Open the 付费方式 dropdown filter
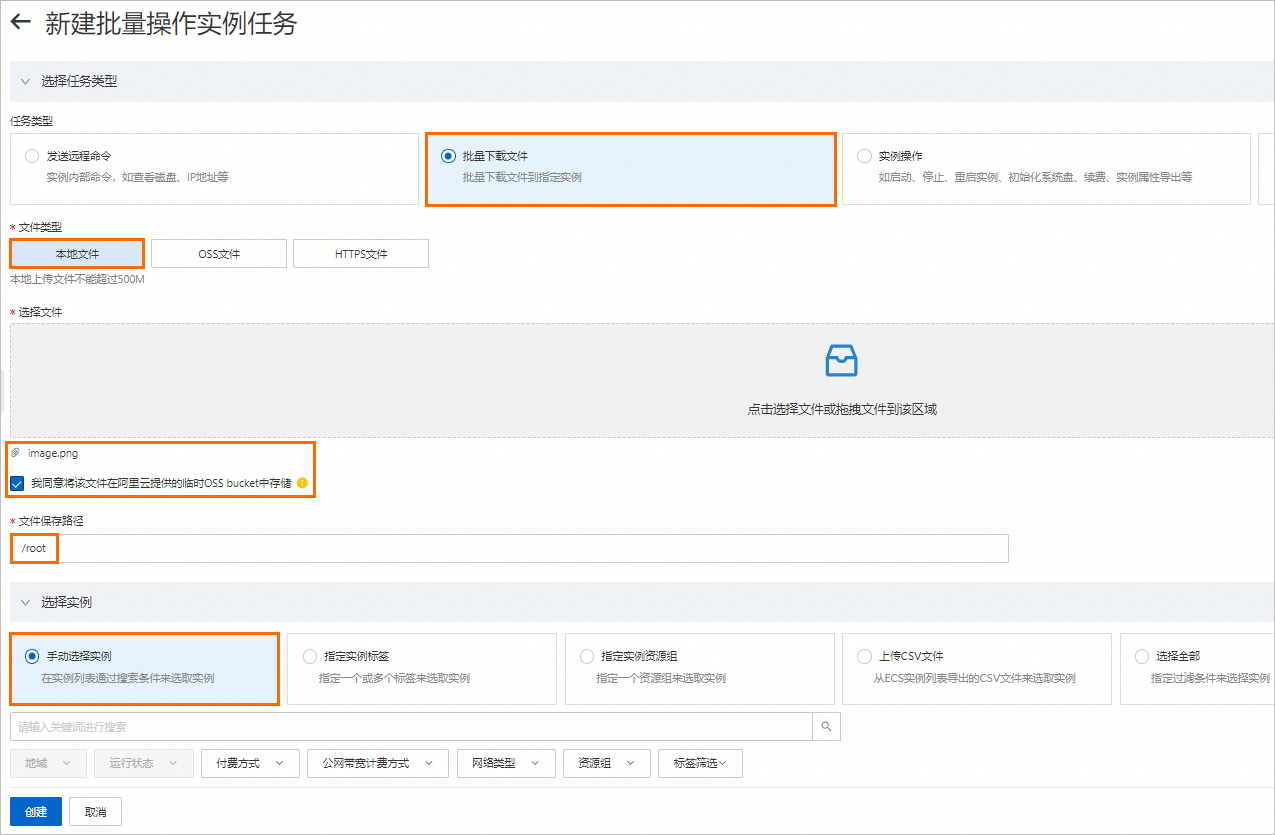Image resolution: width=1275 pixels, height=835 pixels. tap(250, 763)
